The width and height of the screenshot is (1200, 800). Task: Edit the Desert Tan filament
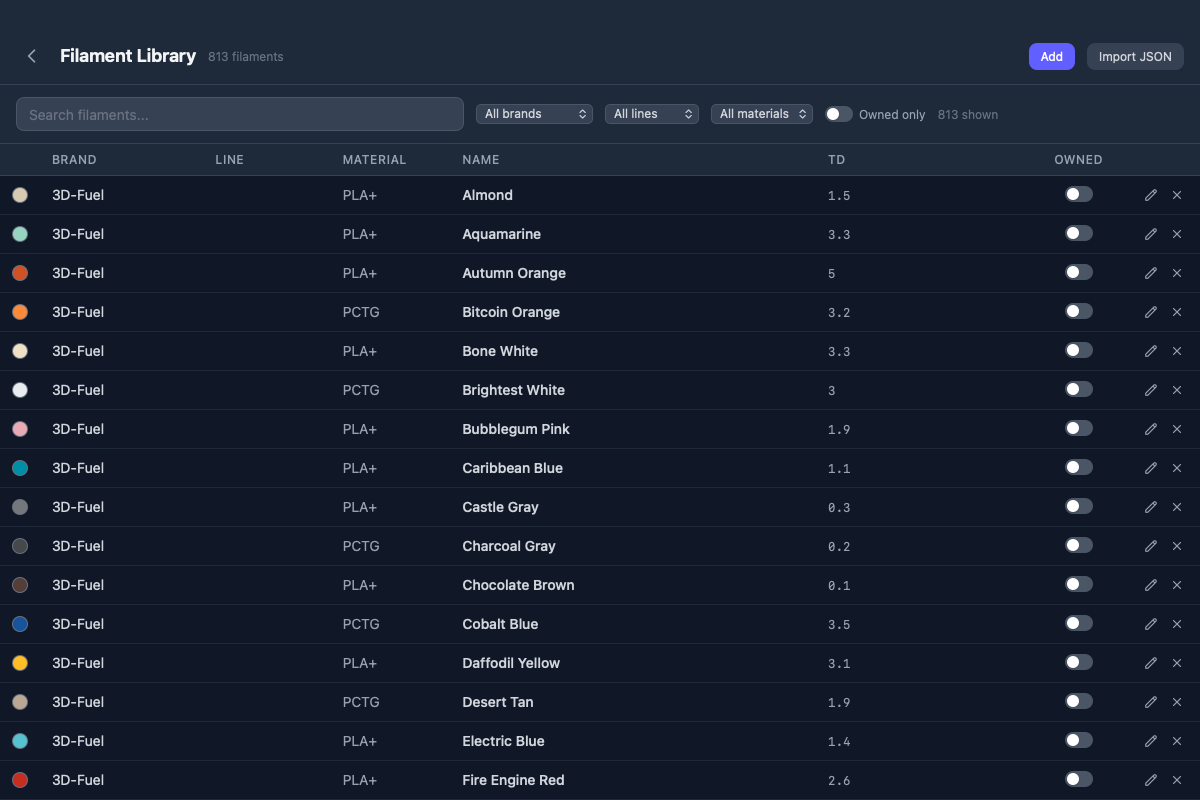(1151, 702)
